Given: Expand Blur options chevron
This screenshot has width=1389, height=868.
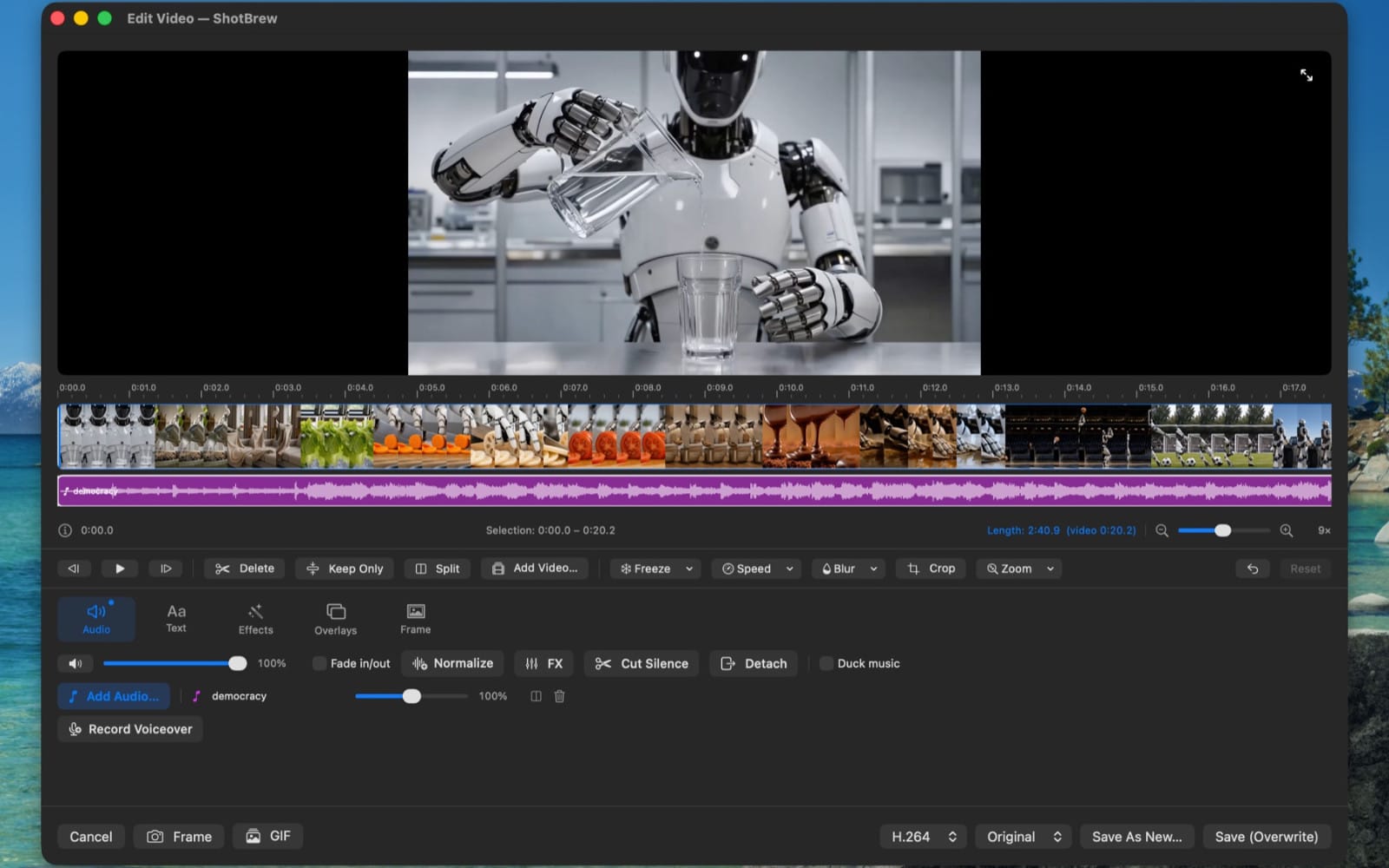Looking at the screenshot, I should click(x=874, y=569).
